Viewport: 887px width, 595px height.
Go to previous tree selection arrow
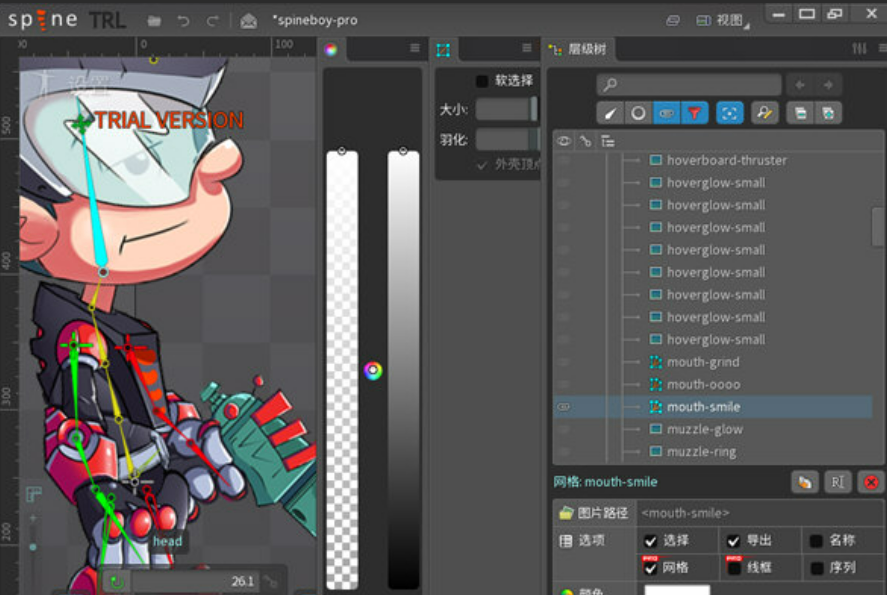[800, 85]
